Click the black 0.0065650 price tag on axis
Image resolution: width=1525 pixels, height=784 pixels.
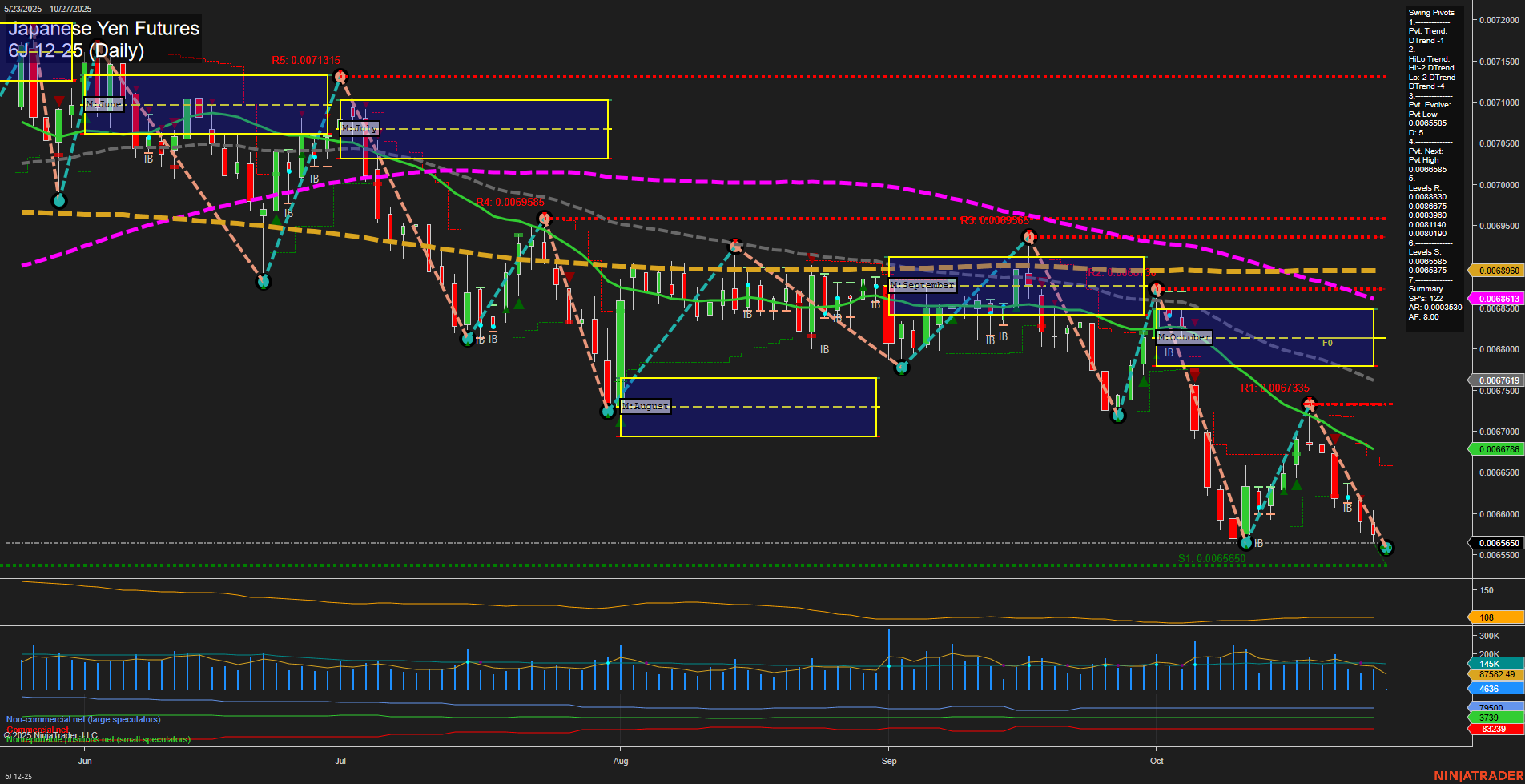[1497, 543]
